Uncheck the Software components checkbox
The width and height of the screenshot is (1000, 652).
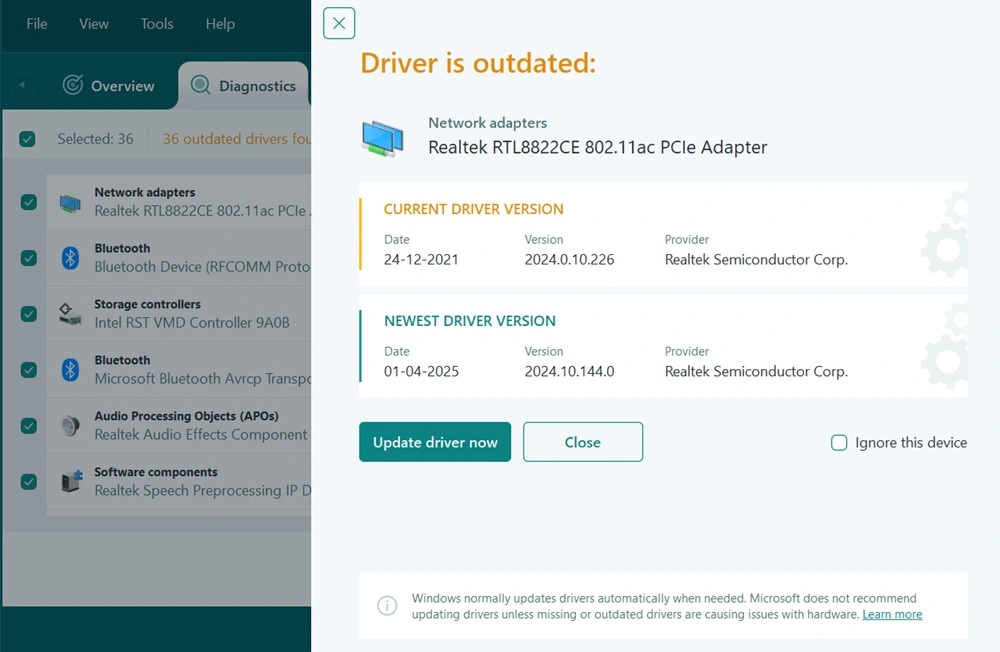tap(28, 482)
